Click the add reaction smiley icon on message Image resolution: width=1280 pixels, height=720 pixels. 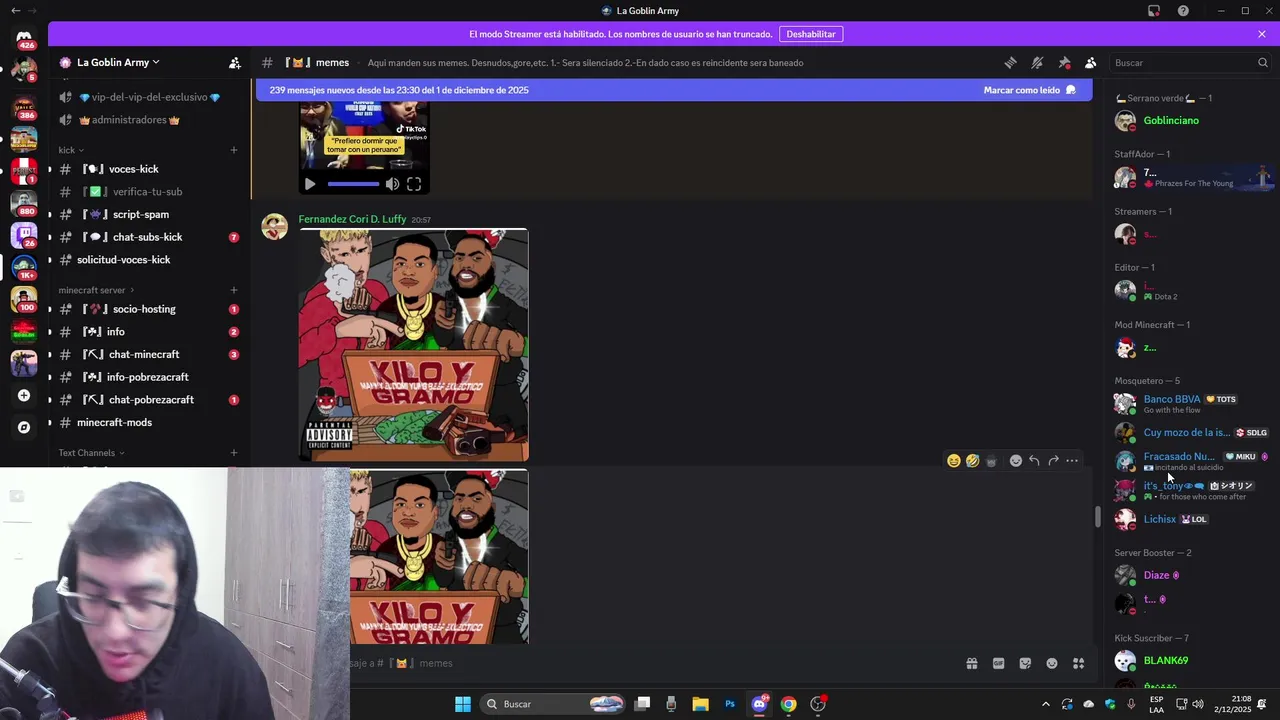1016,461
